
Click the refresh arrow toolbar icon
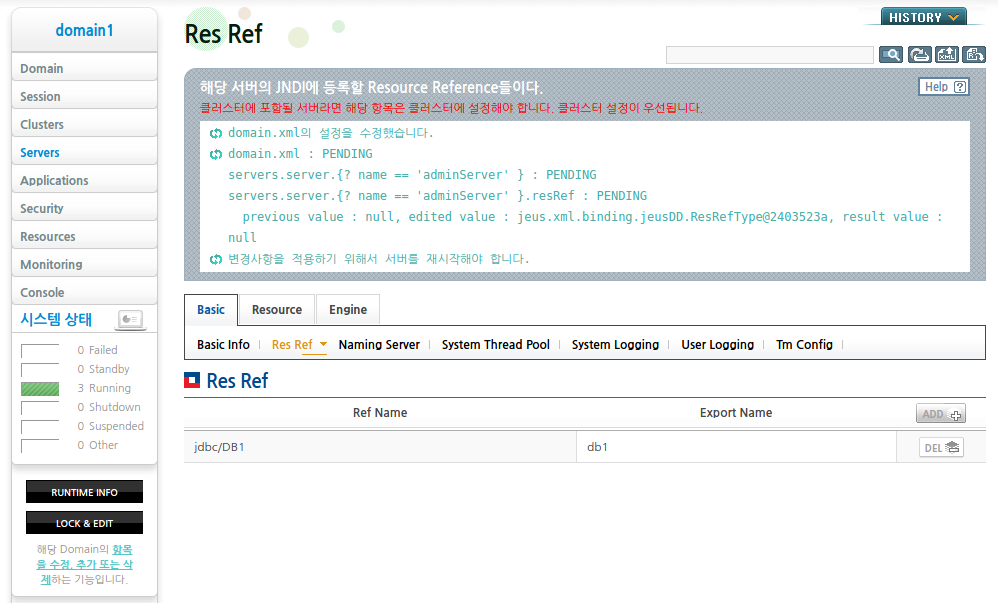click(919, 55)
